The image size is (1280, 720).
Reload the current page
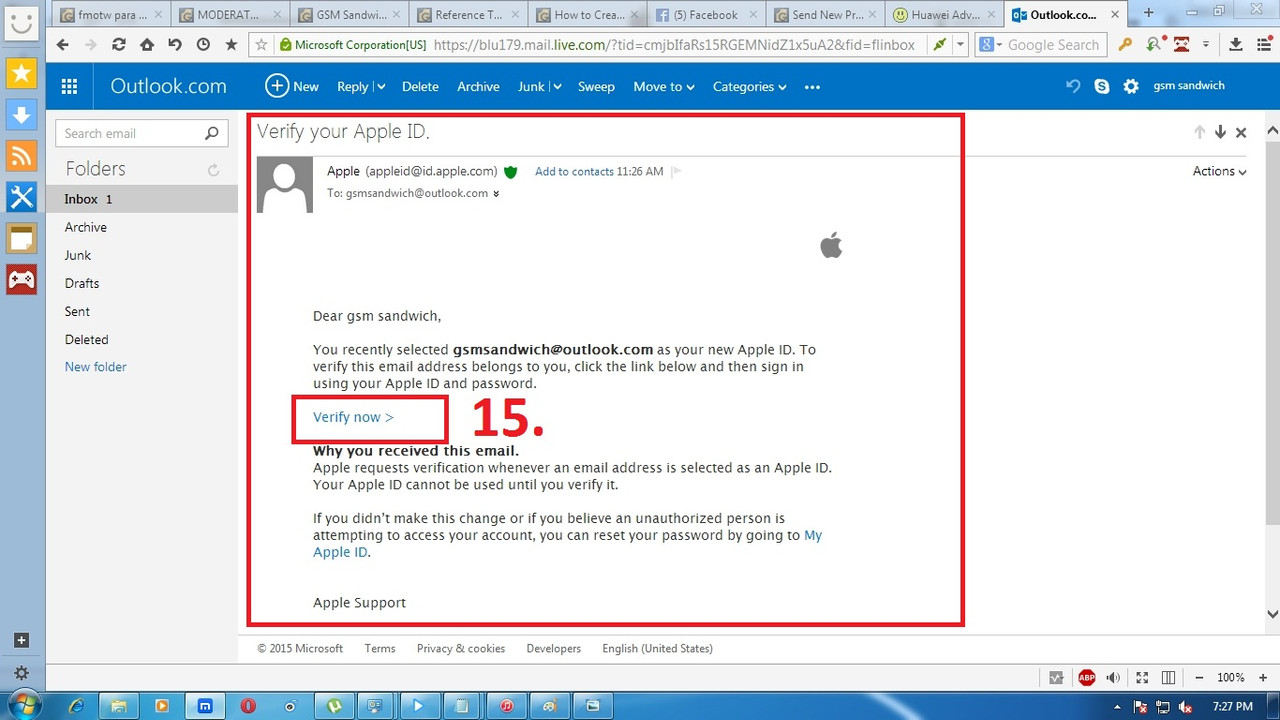click(118, 45)
